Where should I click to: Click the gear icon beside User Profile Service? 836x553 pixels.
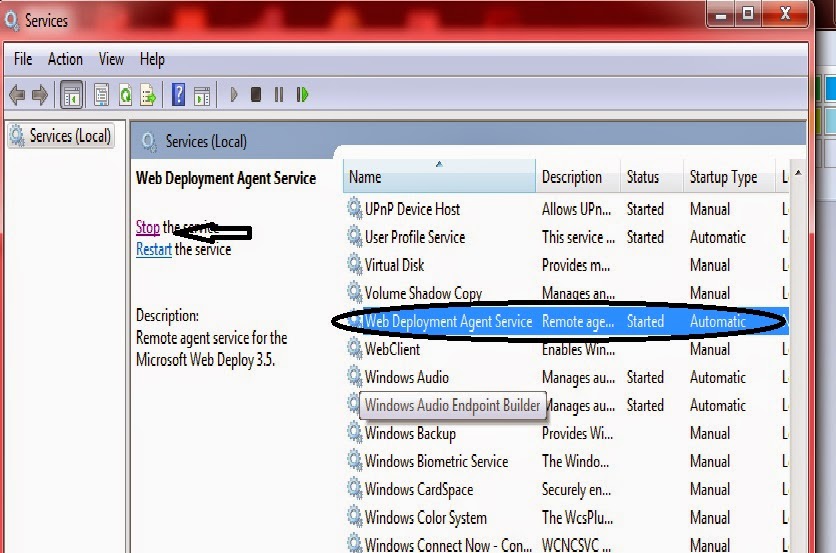point(355,236)
